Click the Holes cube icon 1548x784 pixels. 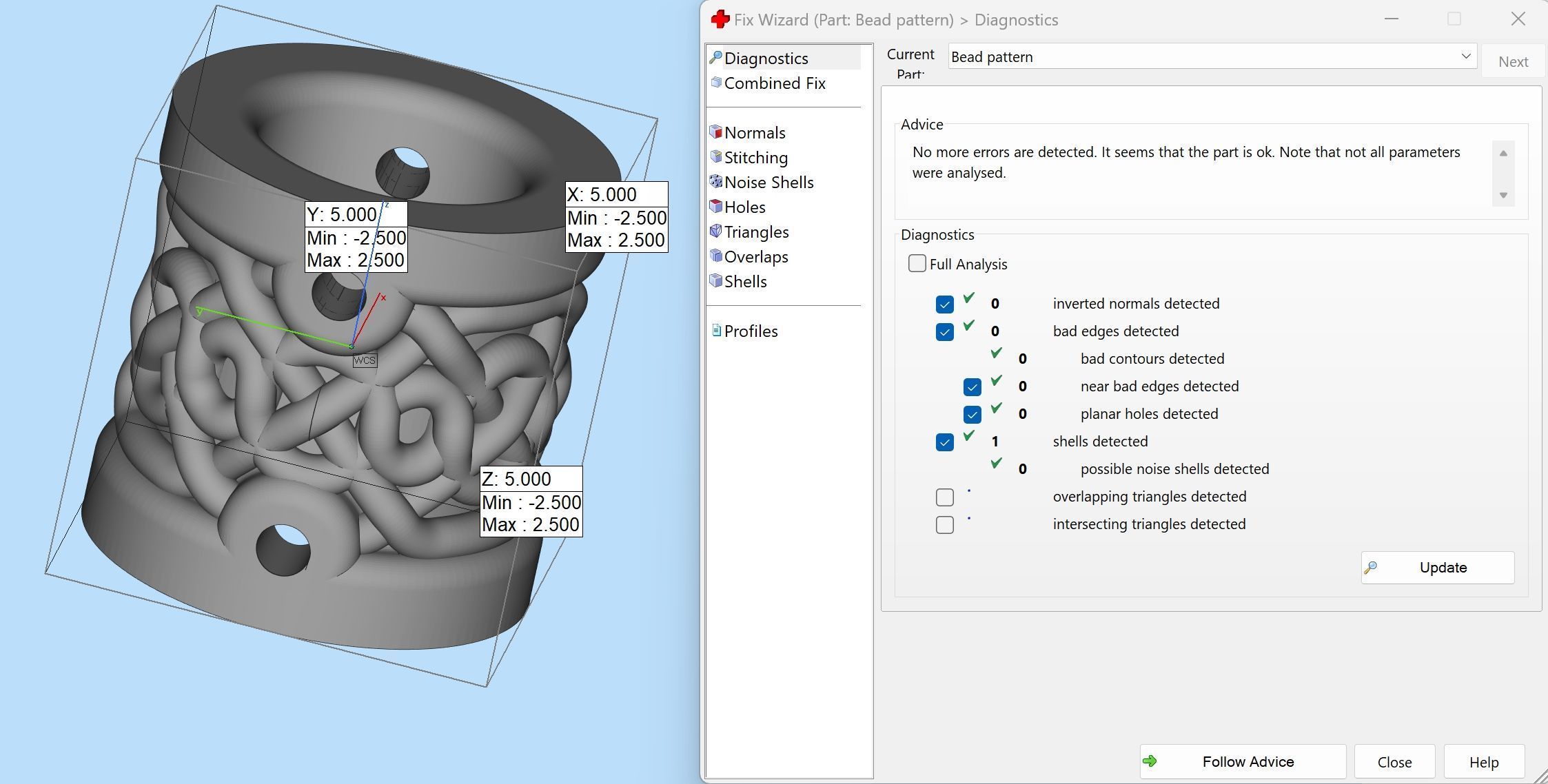716,206
